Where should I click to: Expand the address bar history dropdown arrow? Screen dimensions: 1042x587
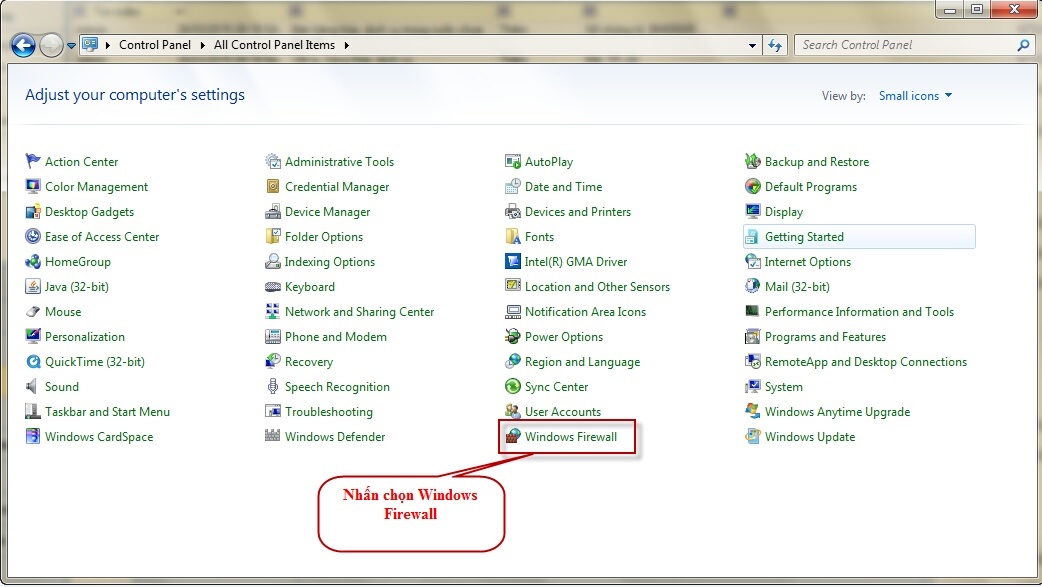pos(752,45)
